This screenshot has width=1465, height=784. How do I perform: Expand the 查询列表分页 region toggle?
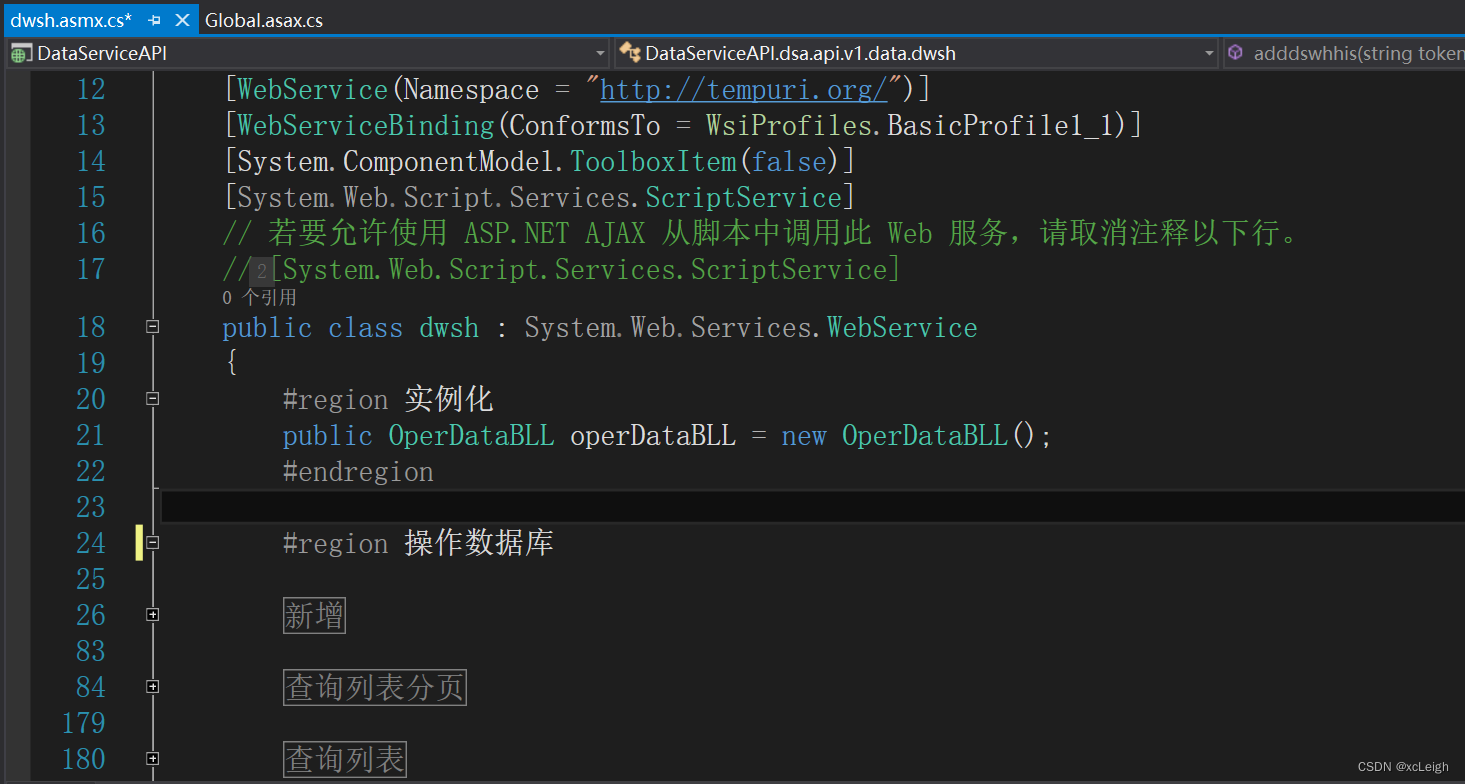(153, 687)
